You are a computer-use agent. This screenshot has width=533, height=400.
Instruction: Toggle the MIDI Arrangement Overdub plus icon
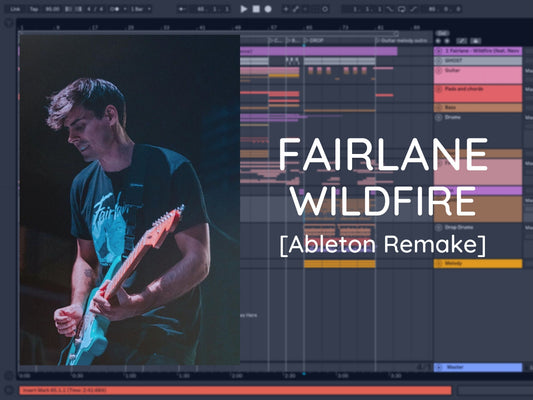286,9
